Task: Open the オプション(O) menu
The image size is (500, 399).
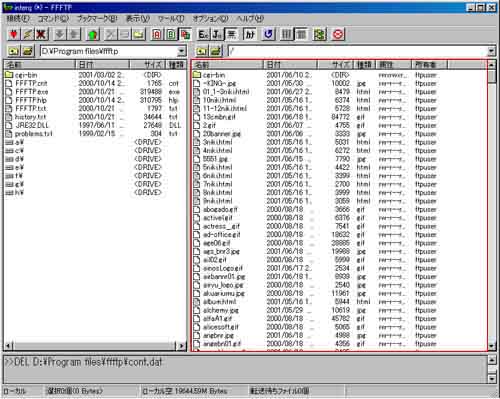Action: click(211, 19)
